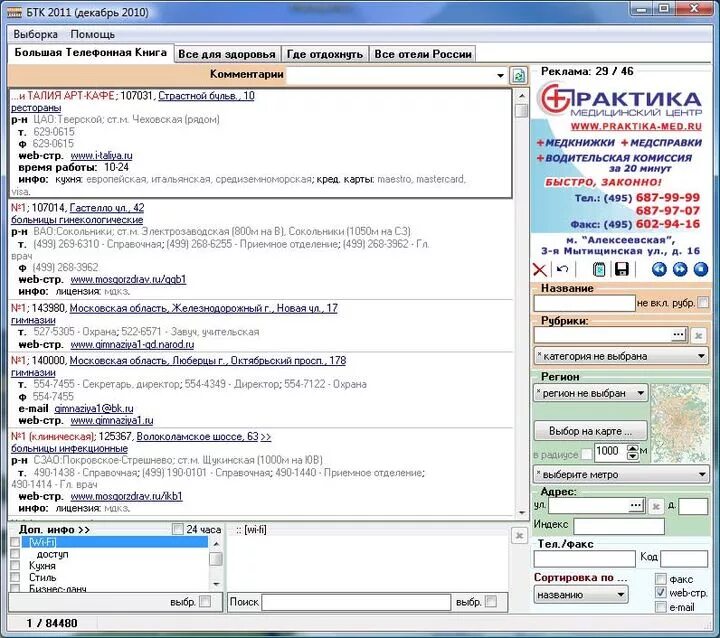Click the blue fast-forward round button
The image size is (720, 638).
point(680,269)
